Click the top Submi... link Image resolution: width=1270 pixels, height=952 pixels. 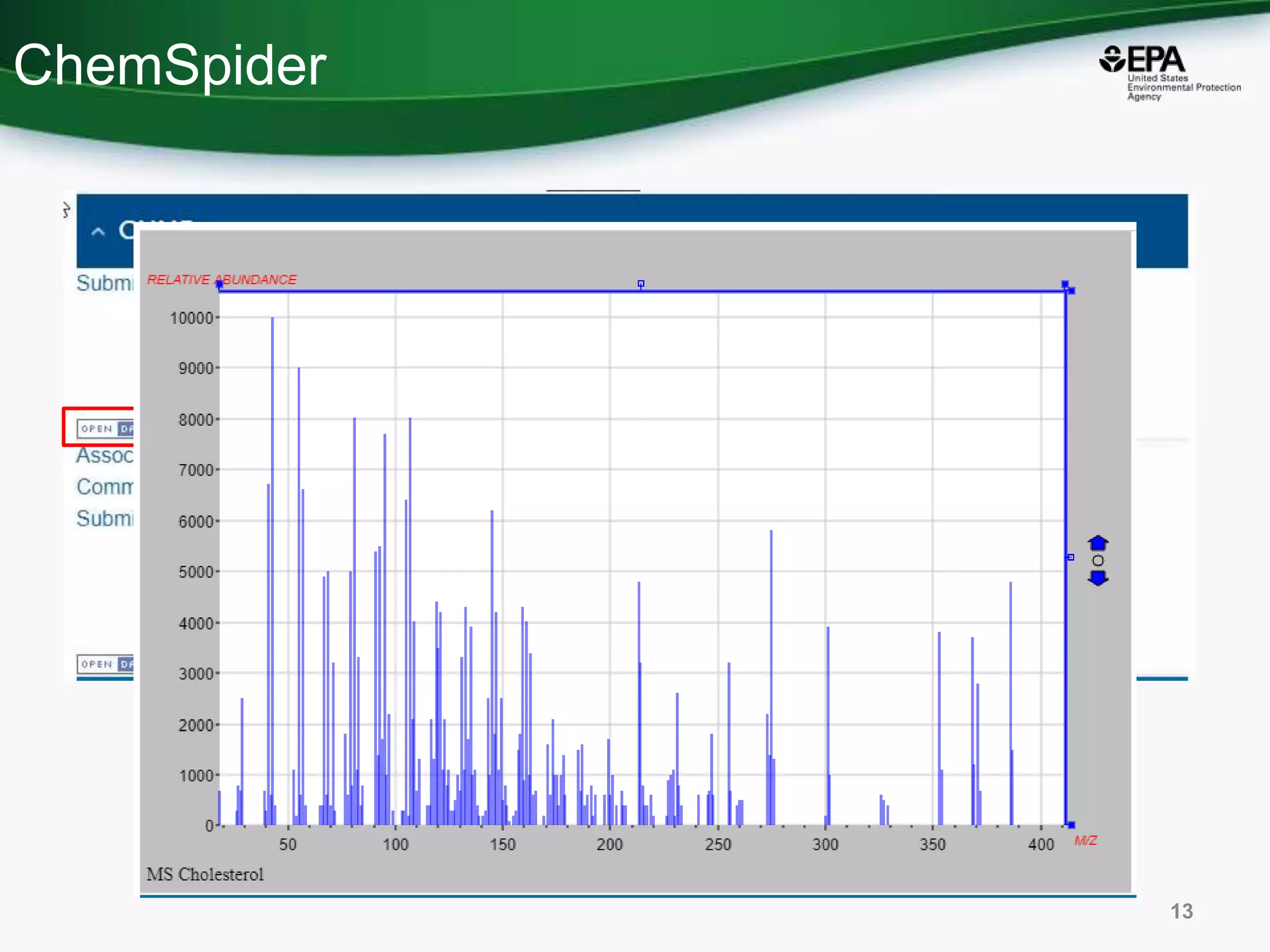pos(105,283)
